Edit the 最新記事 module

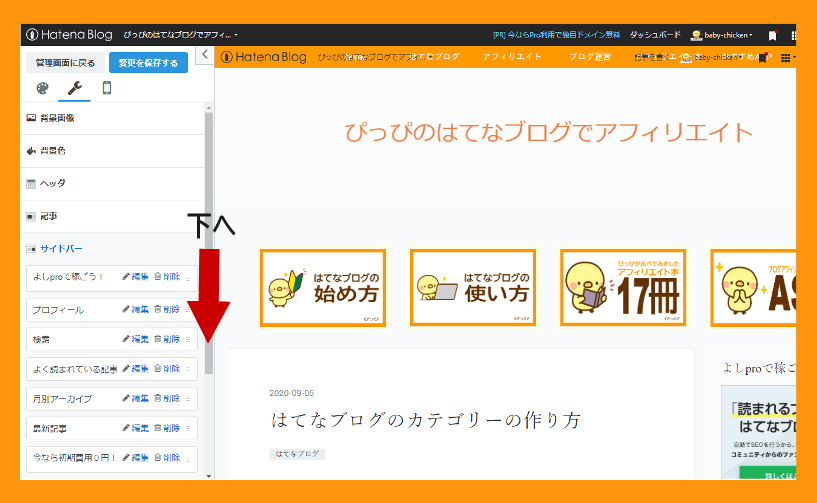[x=135, y=428]
